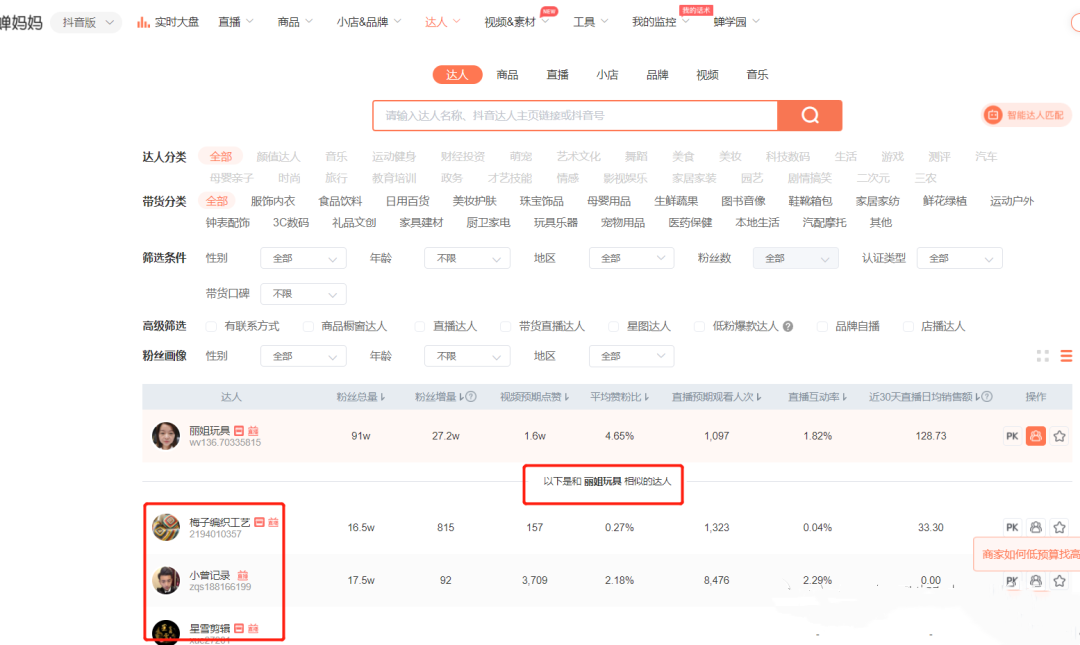Open 认证类型 dropdown

click(x=959, y=258)
